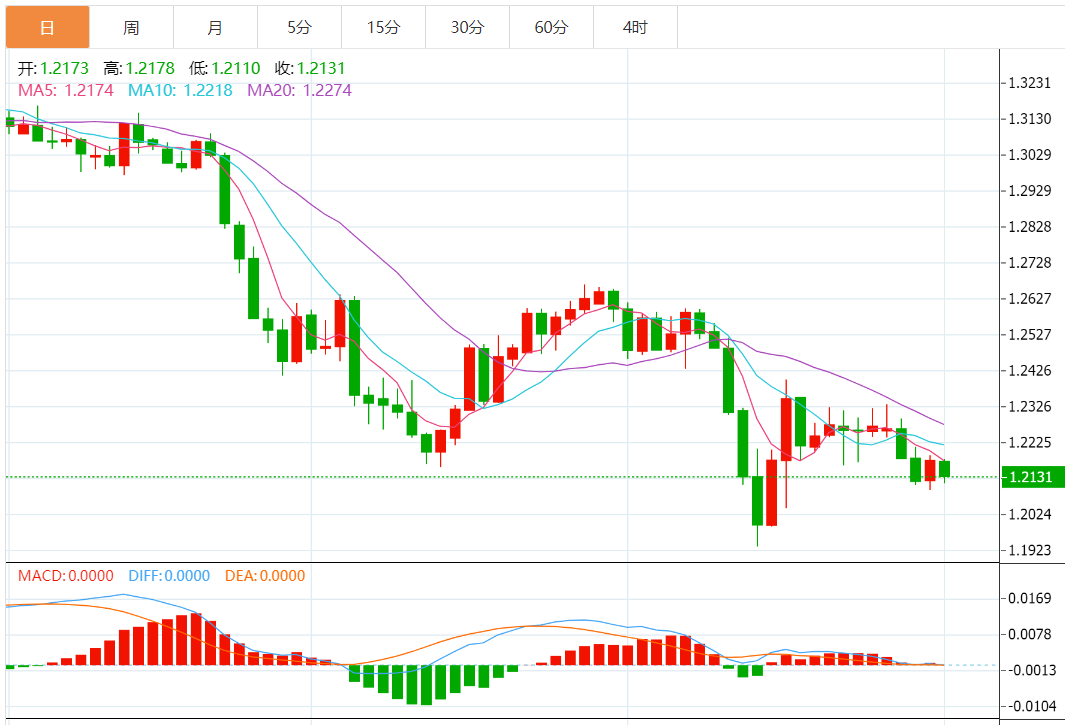Click the 1.2024 price axis label
Image resolution: width=1065 pixels, height=725 pixels.
pos(1030,514)
